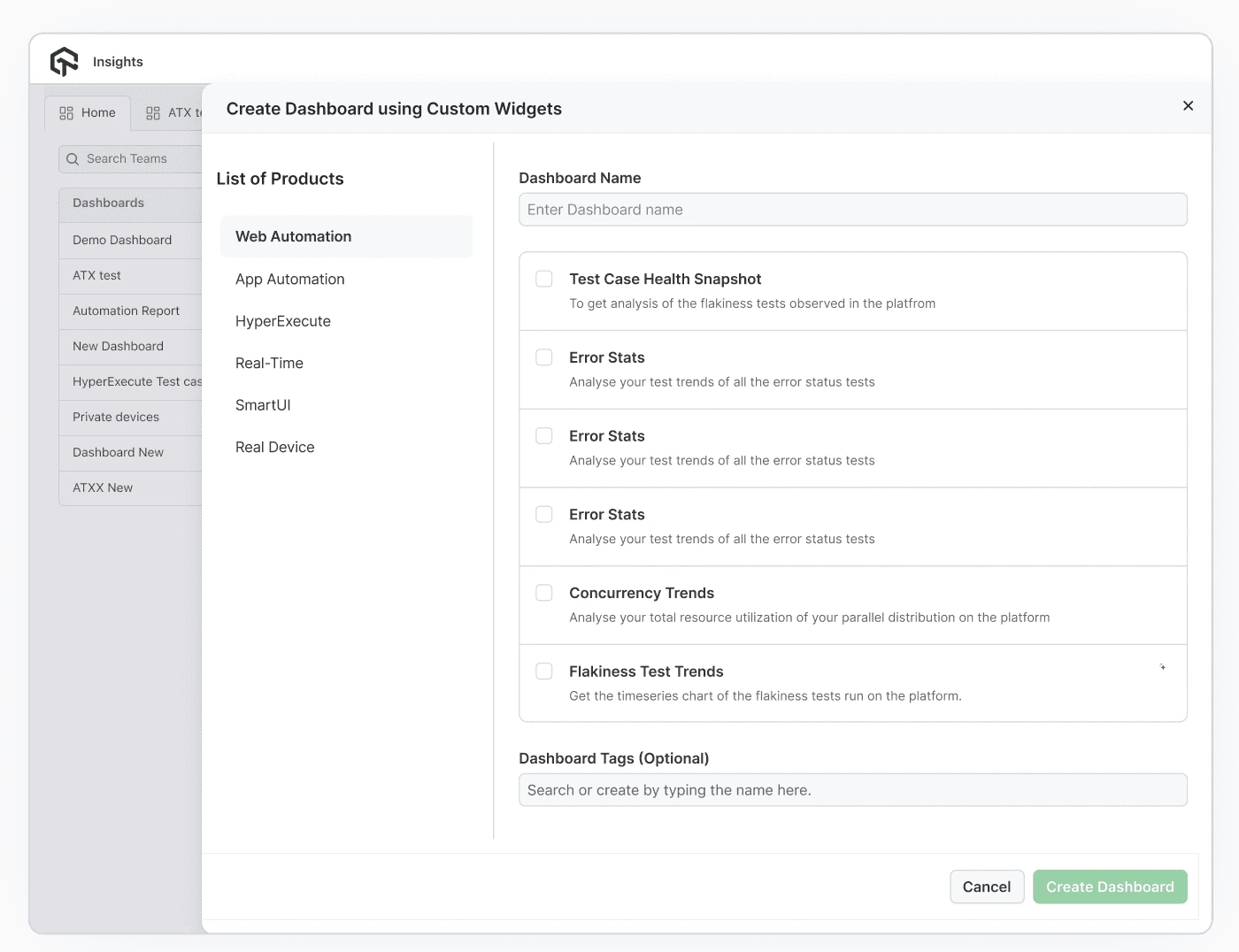Choose HyperExecute in List of Products
Screen dimensions: 1239x952
pos(282,321)
